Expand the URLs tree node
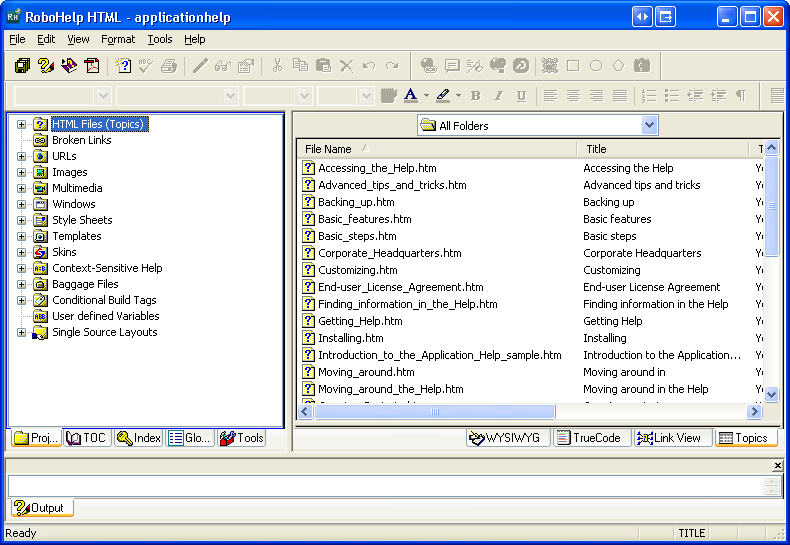This screenshot has width=790, height=545. 21,156
